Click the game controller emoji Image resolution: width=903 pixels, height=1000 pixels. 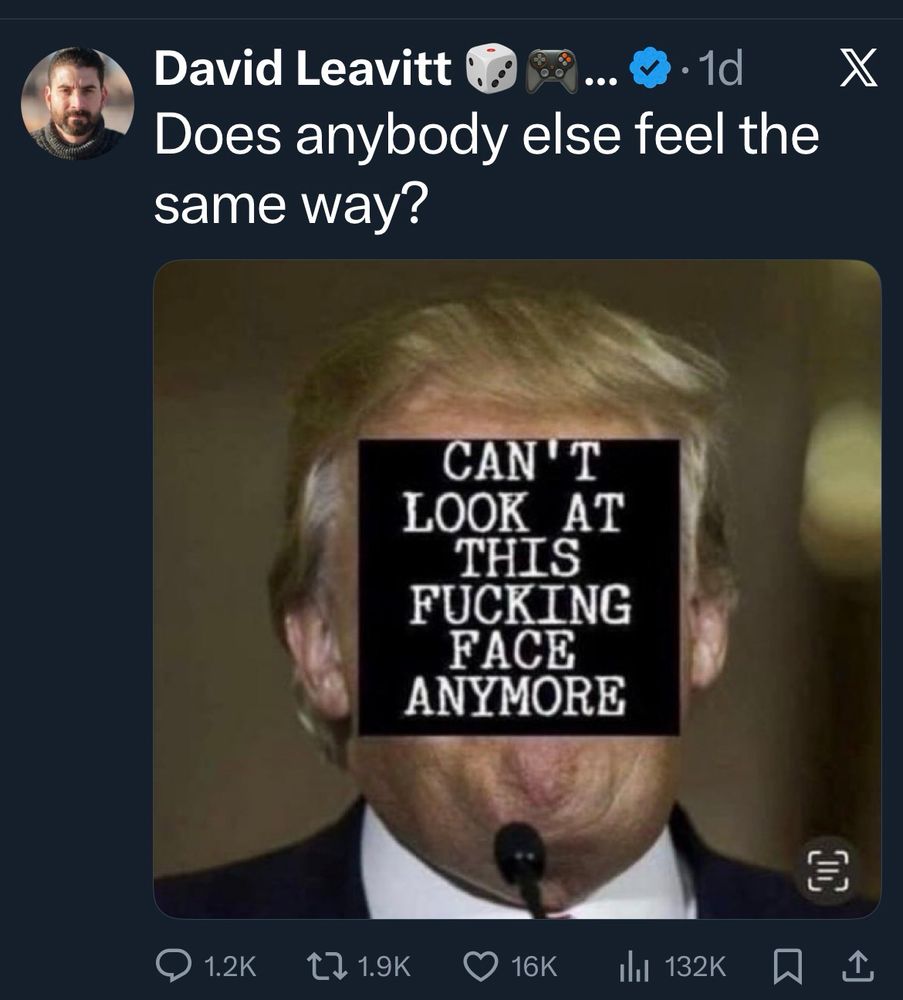pos(552,67)
